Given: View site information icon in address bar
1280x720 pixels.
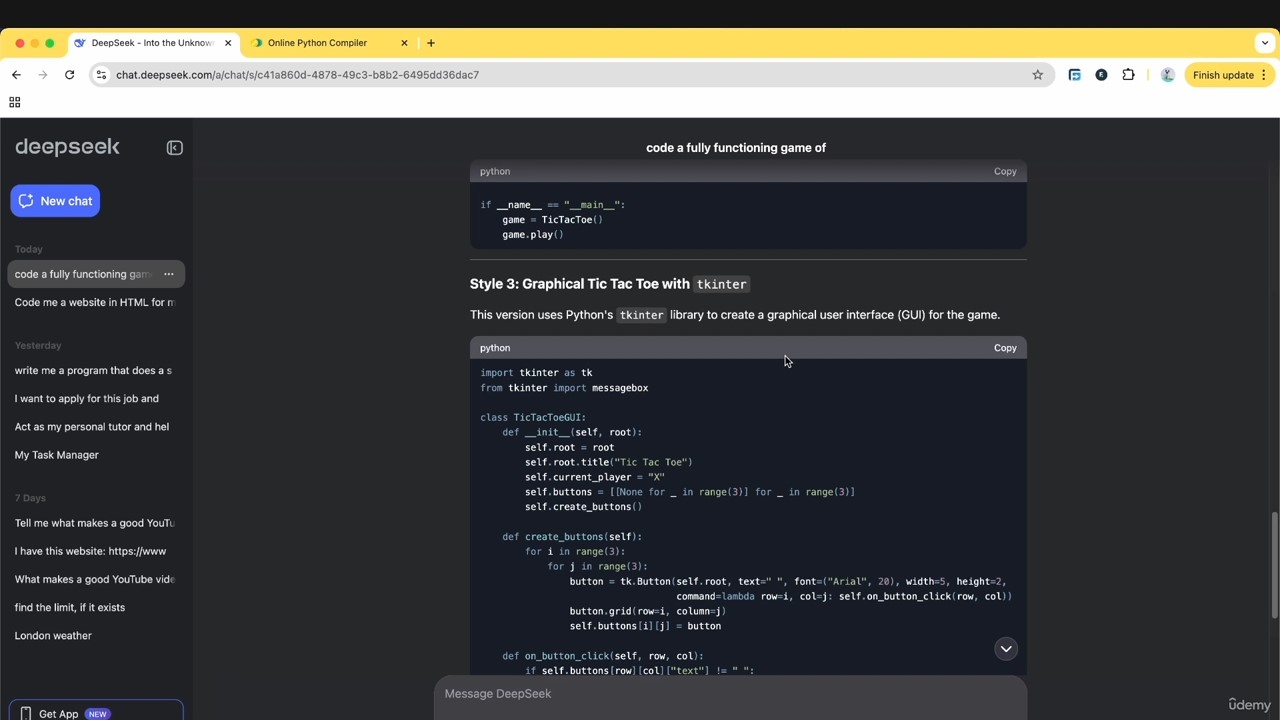Looking at the screenshot, I should 100,75.
